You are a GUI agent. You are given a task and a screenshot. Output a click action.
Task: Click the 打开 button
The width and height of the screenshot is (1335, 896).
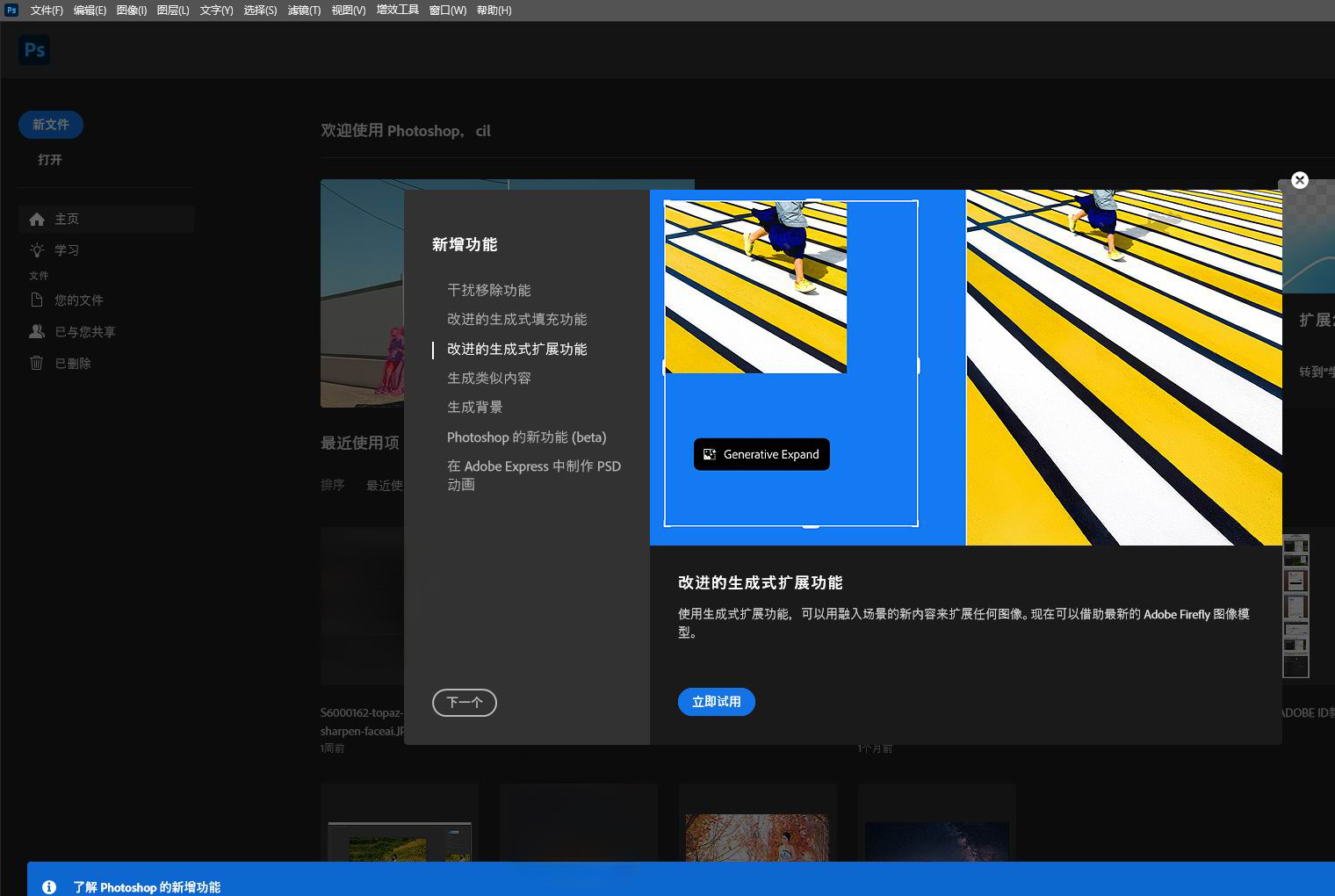pos(50,160)
